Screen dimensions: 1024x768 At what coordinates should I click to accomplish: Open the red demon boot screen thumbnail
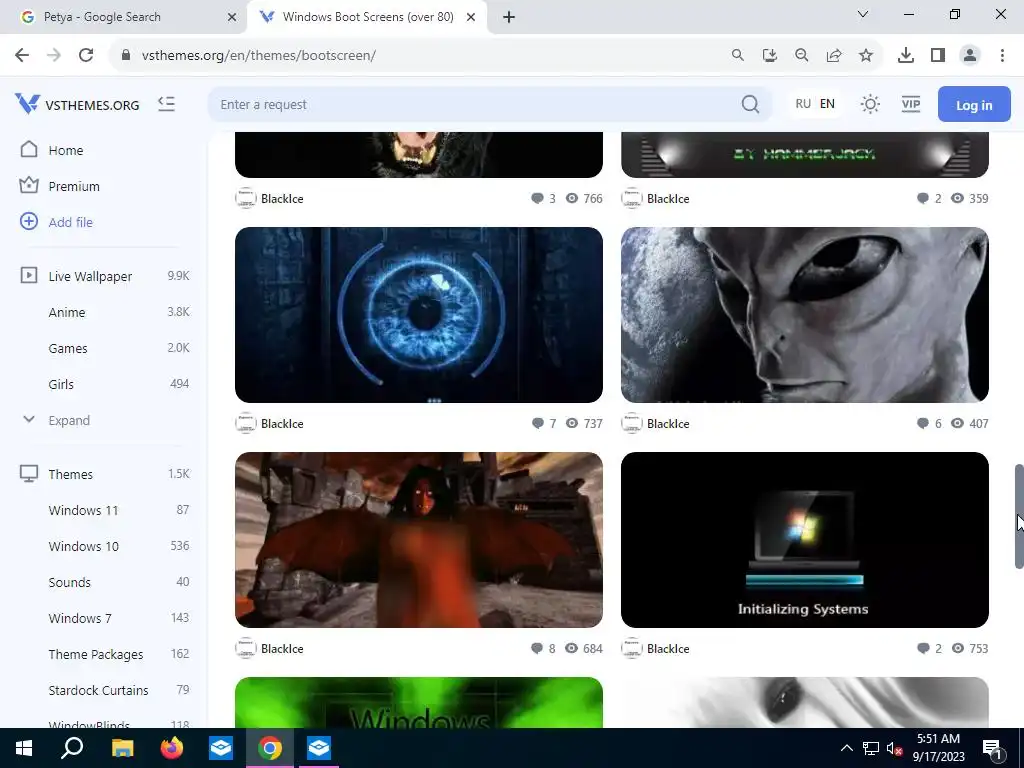[x=419, y=539]
